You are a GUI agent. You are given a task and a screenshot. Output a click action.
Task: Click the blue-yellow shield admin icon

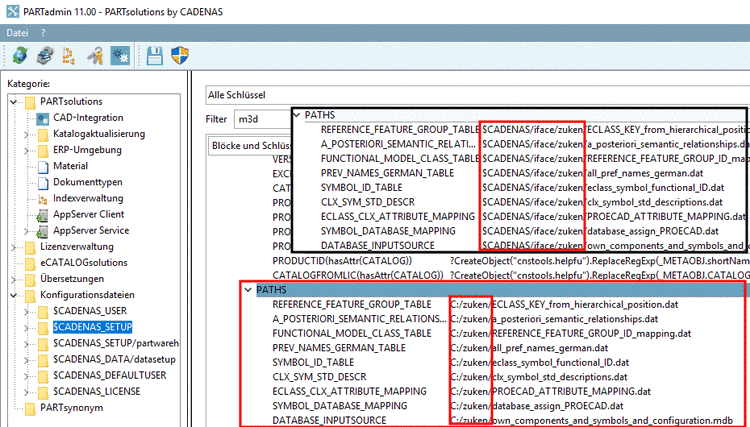180,55
